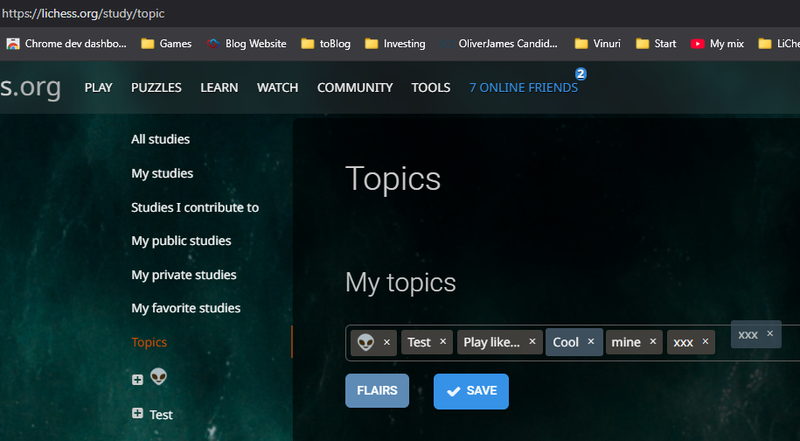This screenshot has height=441, width=800.
Task: Open the PUZZLES menu
Action: (156, 88)
